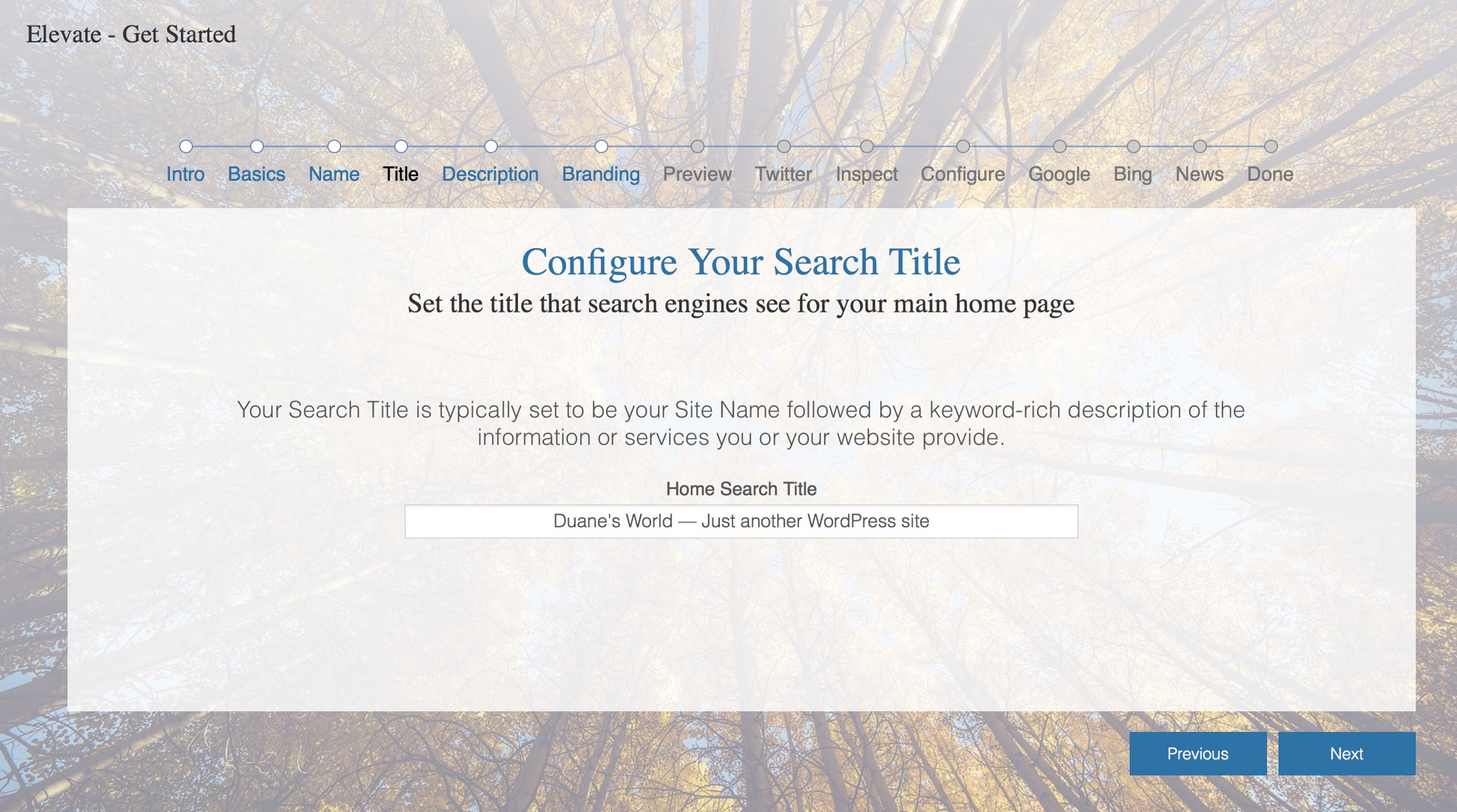Click the Basics step circle marker
Viewport: 1457px width, 812px height.
coord(257,146)
